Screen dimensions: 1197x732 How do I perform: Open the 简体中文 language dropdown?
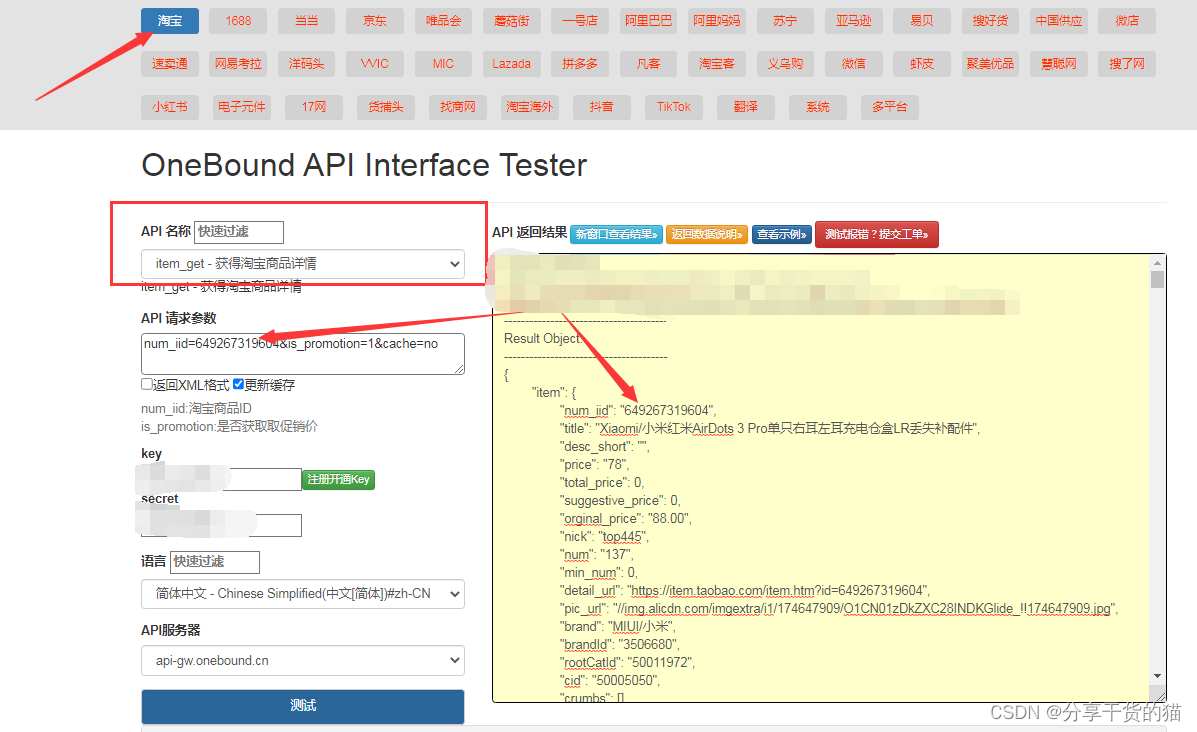pyautogui.click(x=303, y=594)
